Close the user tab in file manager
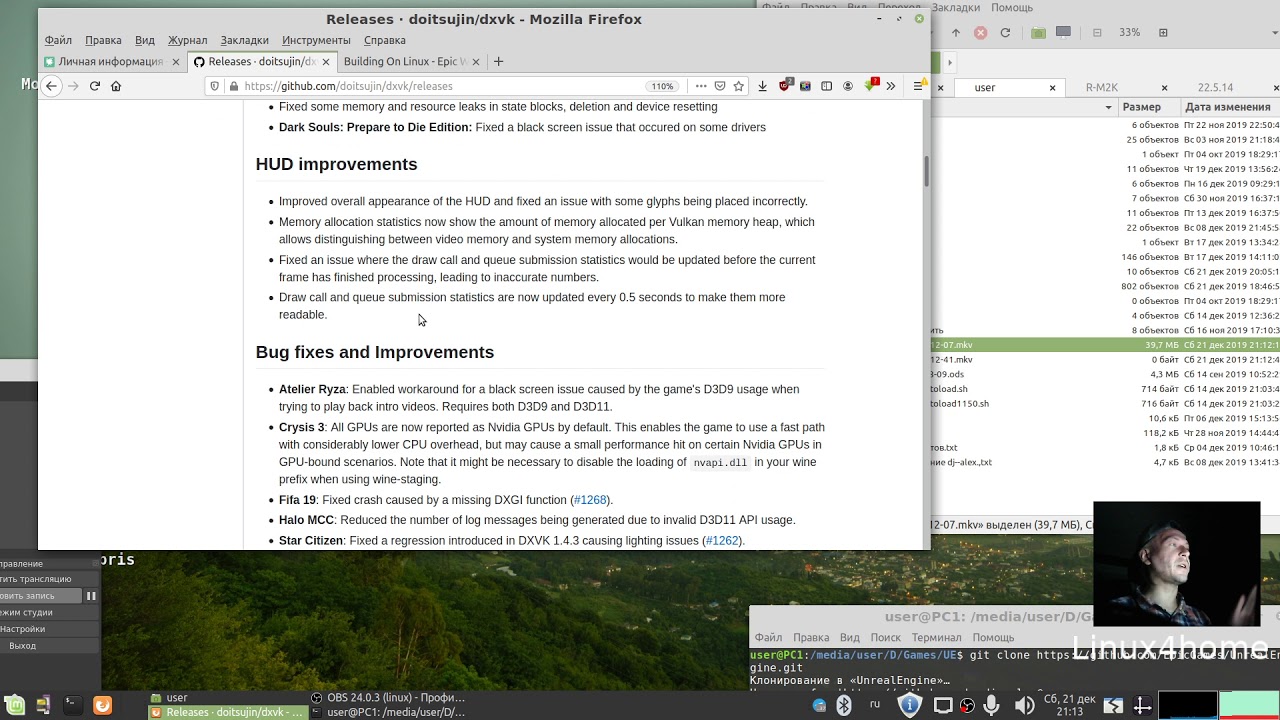Image resolution: width=1280 pixels, height=720 pixels. click(x=1052, y=87)
